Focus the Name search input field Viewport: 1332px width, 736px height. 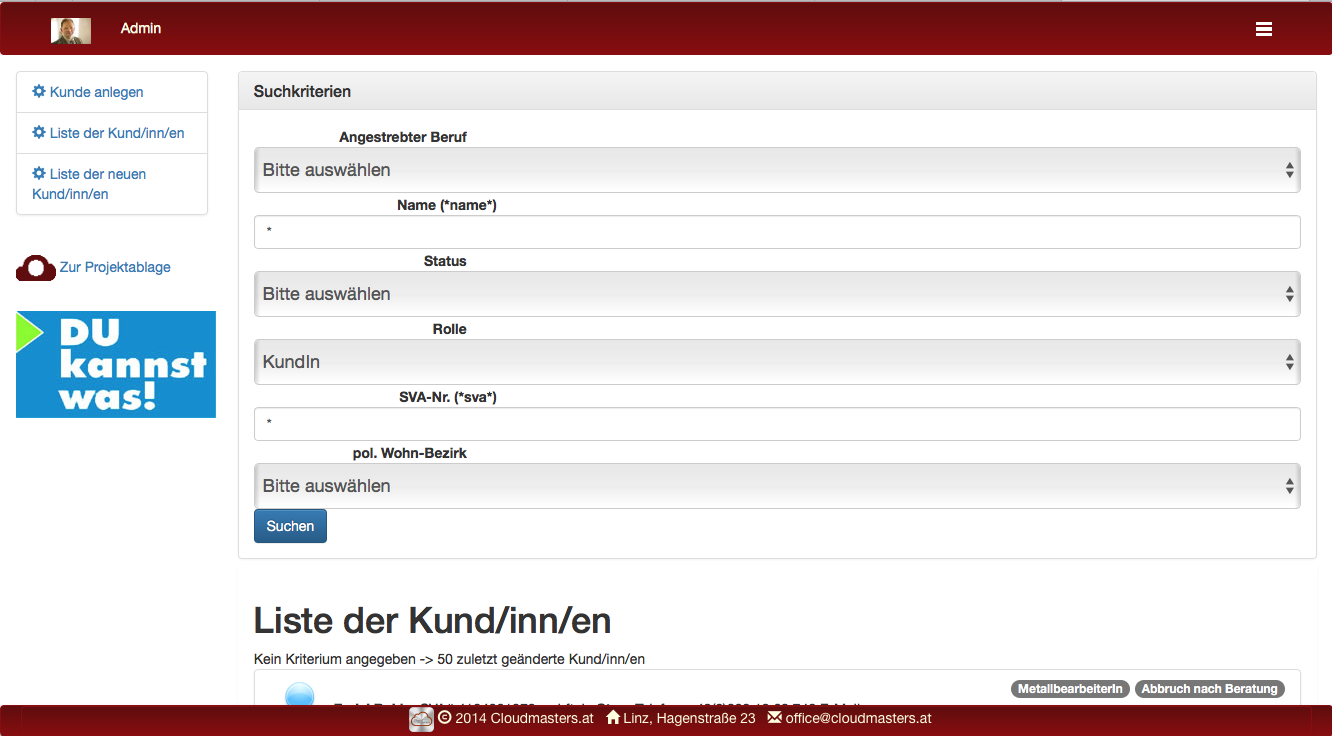click(776, 232)
